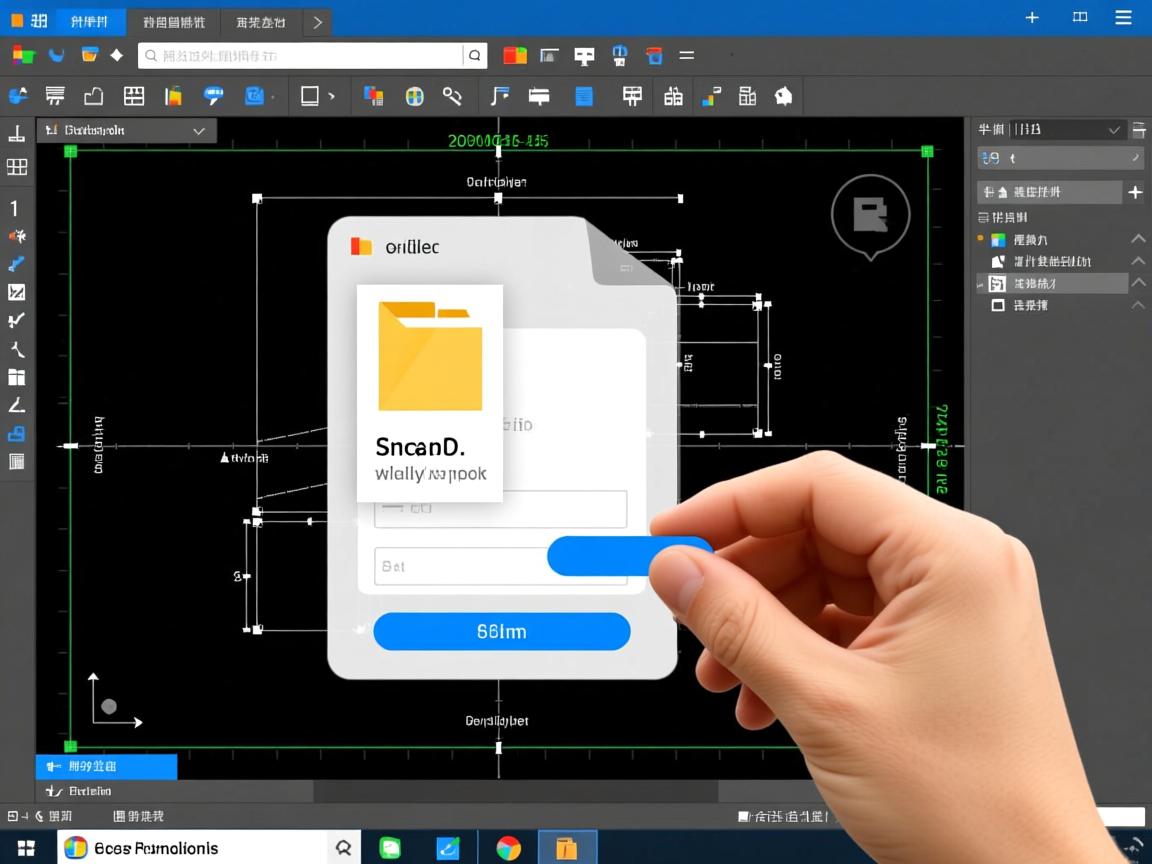The image size is (1152, 864).
Task: Open the blue speech bubble toolbar tool
Action: [x=213, y=96]
